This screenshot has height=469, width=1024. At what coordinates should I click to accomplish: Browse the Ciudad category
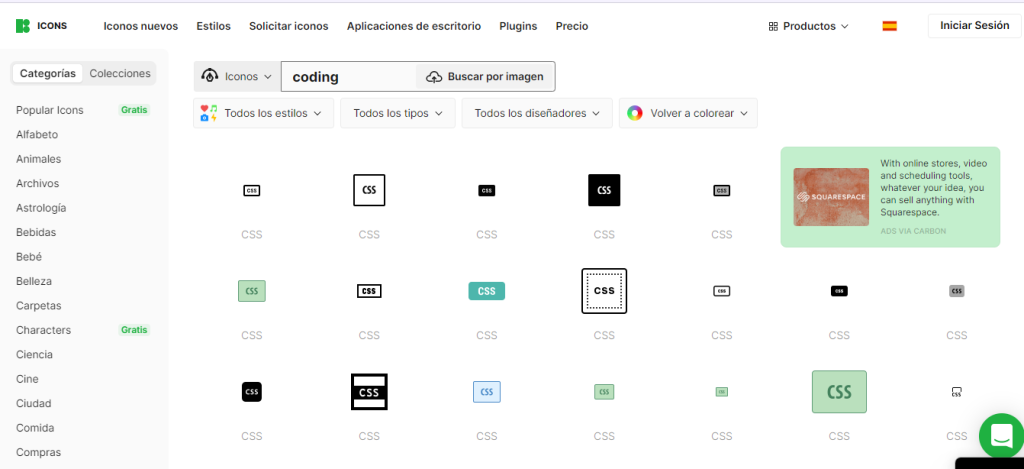pos(34,404)
